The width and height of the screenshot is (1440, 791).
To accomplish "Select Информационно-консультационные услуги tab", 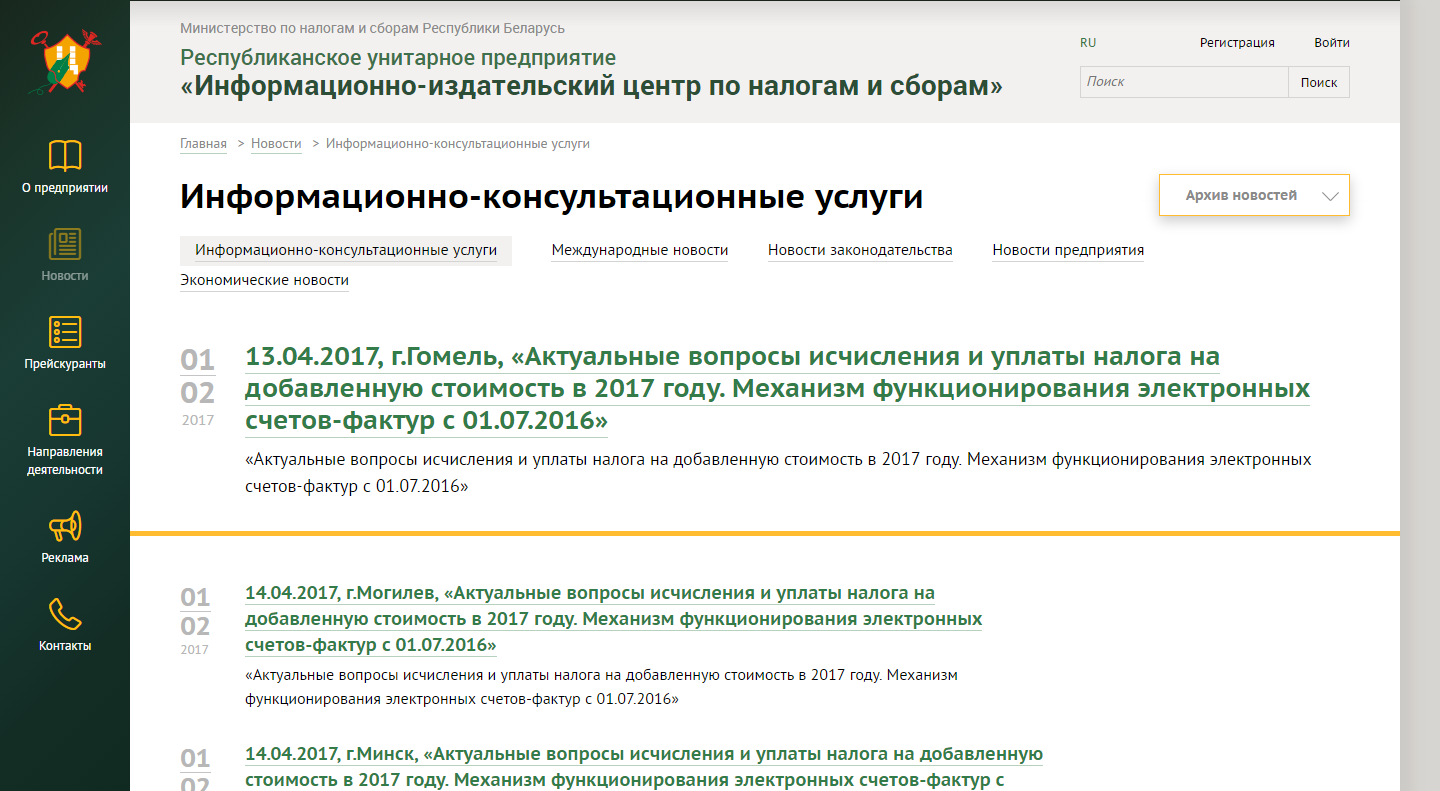I will click(346, 251).
